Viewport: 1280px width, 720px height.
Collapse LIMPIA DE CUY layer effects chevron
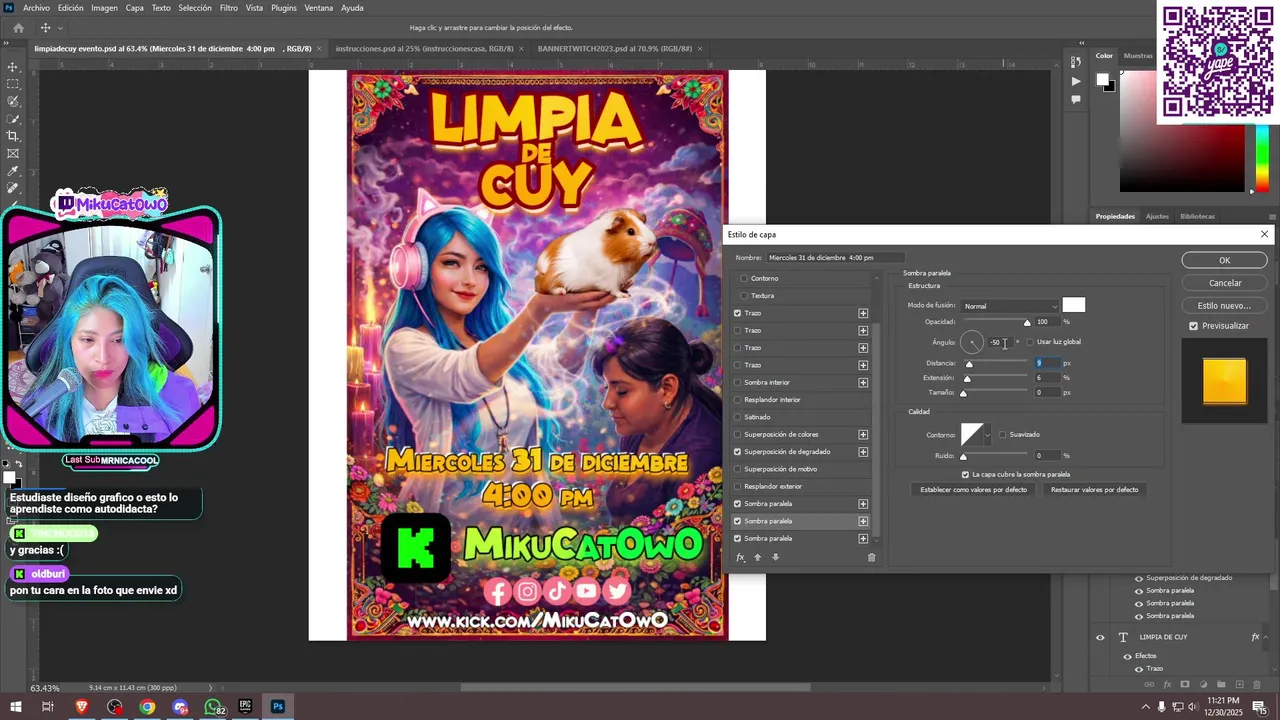1267,637
